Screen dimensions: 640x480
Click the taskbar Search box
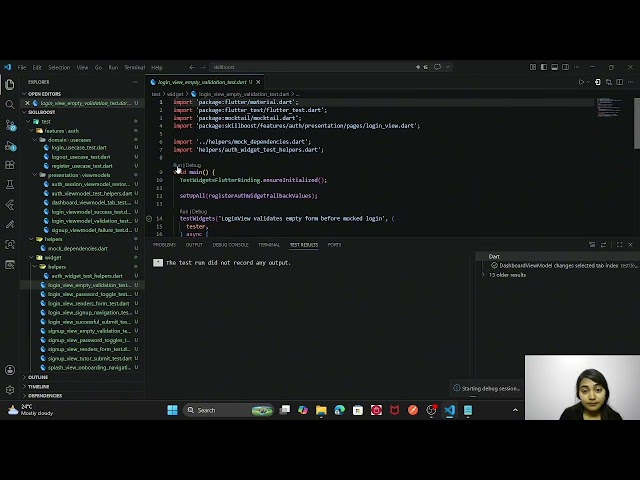(x=229, y=410)
